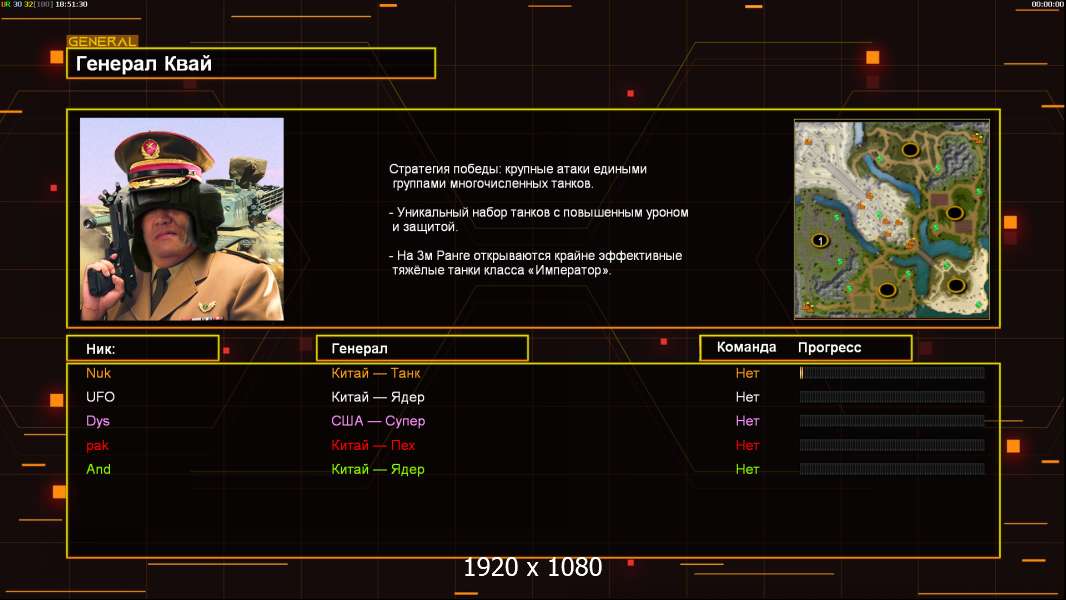
Task: Select the empty start slot nearest minimap's top edge
Action: pos(910,149)
